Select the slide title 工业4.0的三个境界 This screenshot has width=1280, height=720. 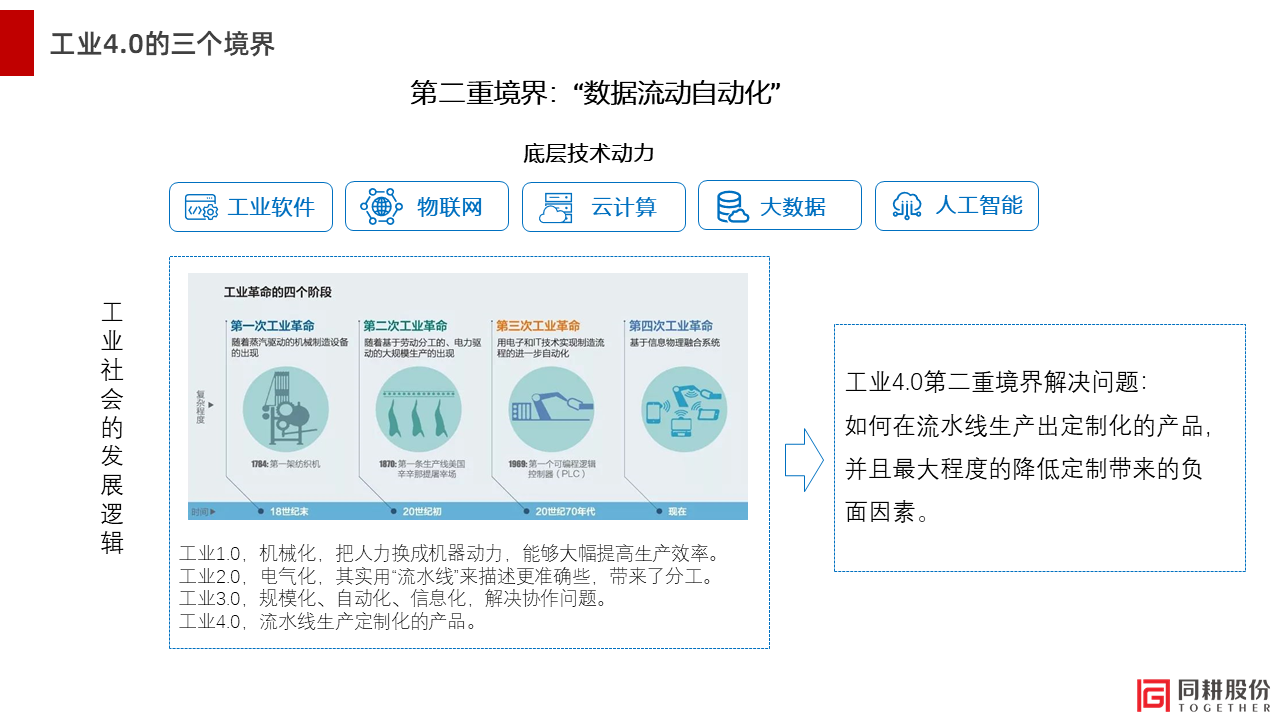[x=162, y=44]
